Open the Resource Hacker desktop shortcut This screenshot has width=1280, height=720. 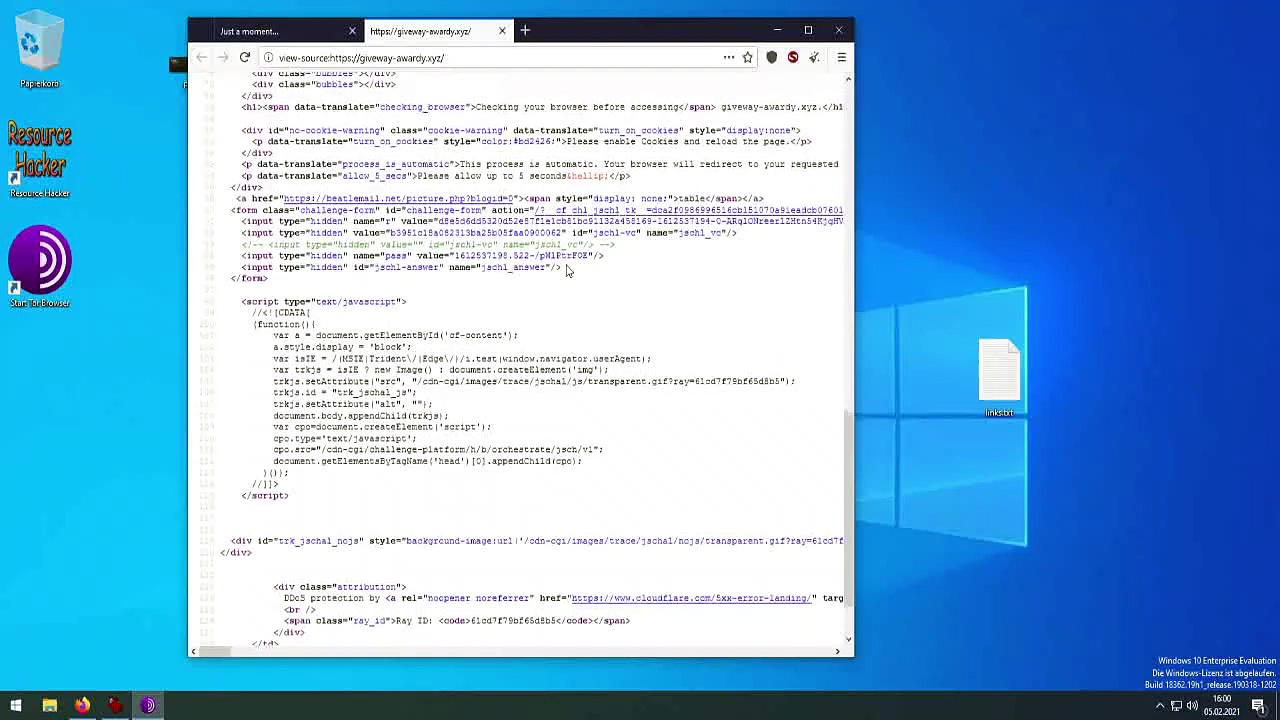point(40,158)
